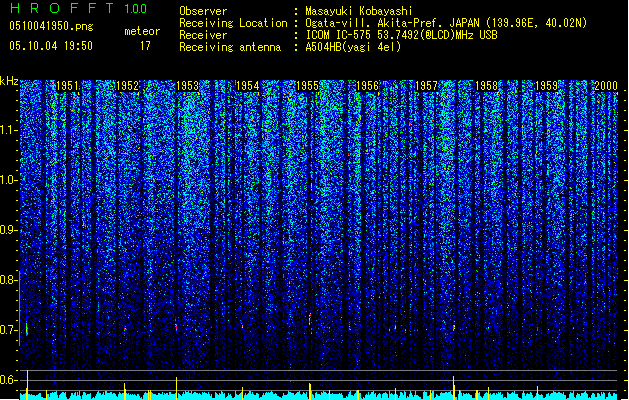
Task: Click the Receiver field label
Action: pyautogui.click(x=203, y=35)
